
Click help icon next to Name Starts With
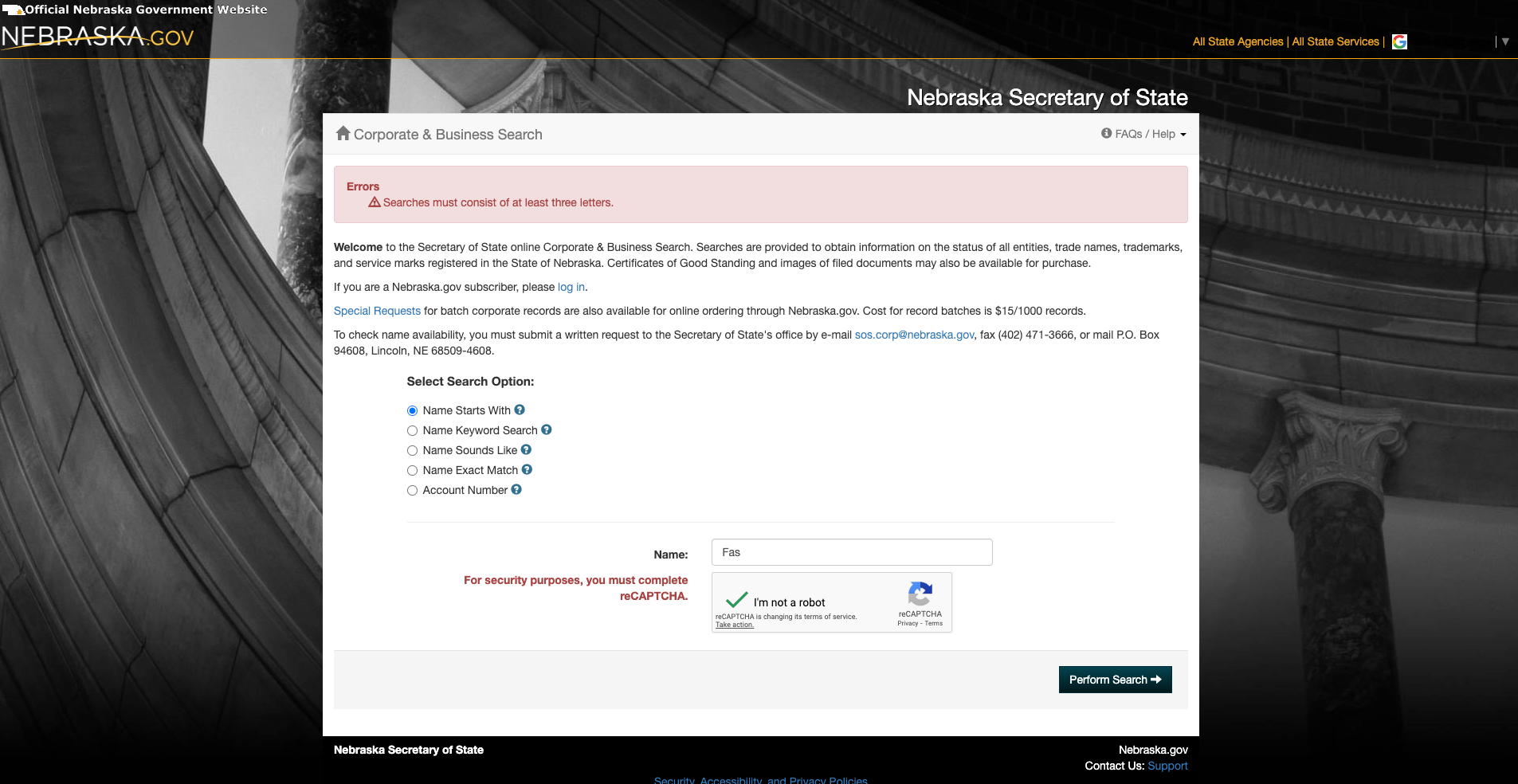tap(520, 410)
